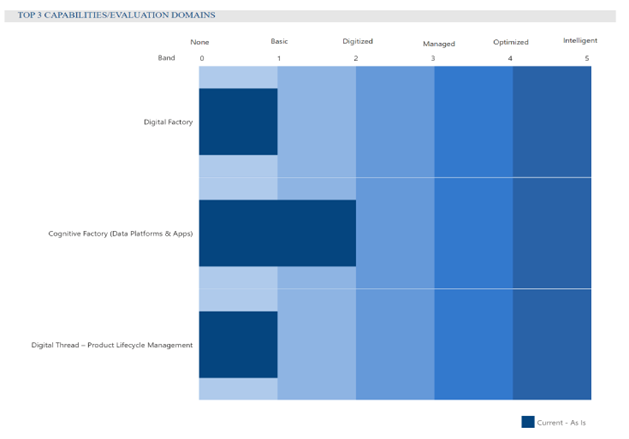Click the Current - As Is legend swatch
Screen dimensions: 629x439
tap(527, 421)
